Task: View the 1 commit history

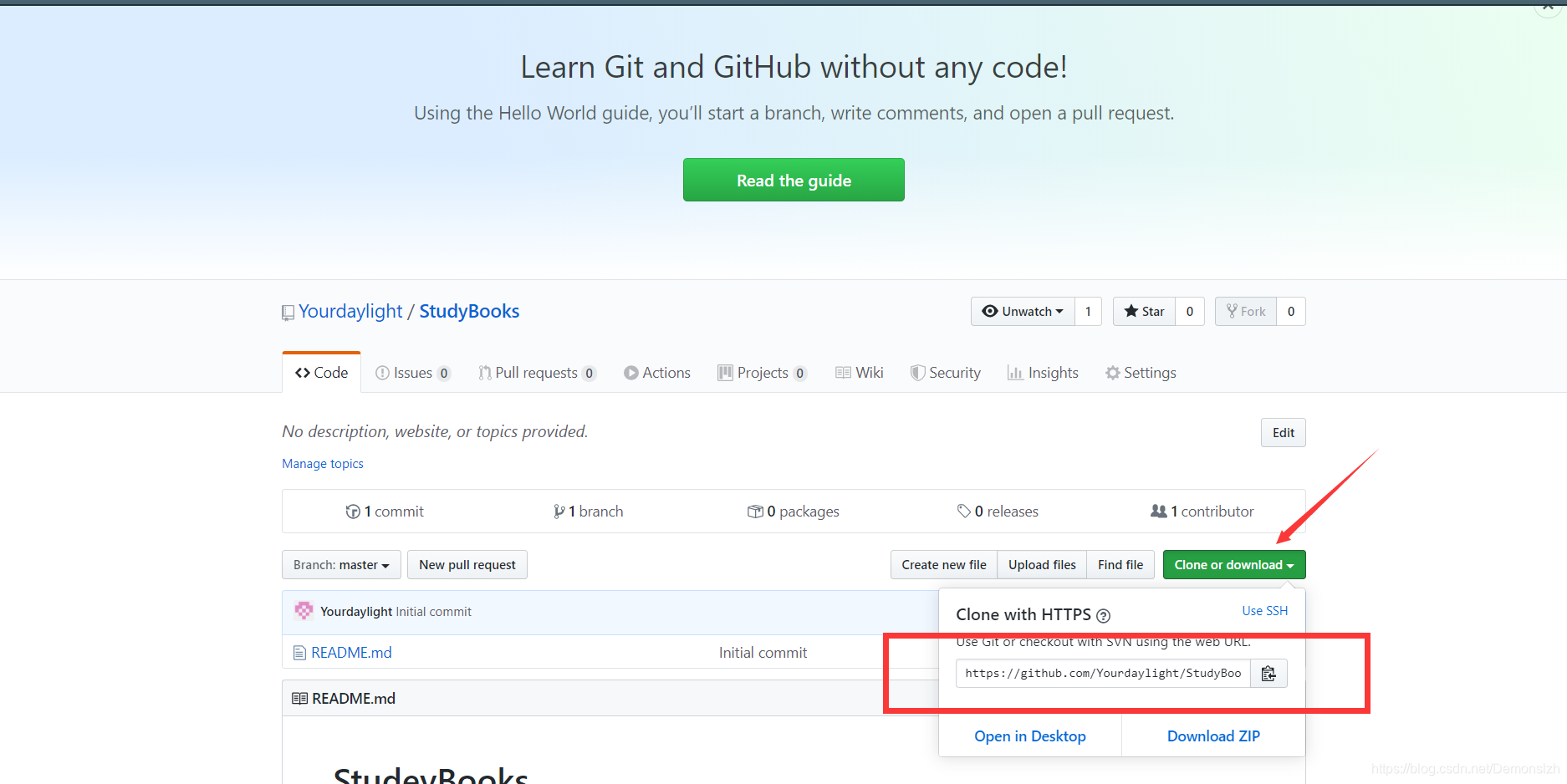Action: (x=385, y=511)
